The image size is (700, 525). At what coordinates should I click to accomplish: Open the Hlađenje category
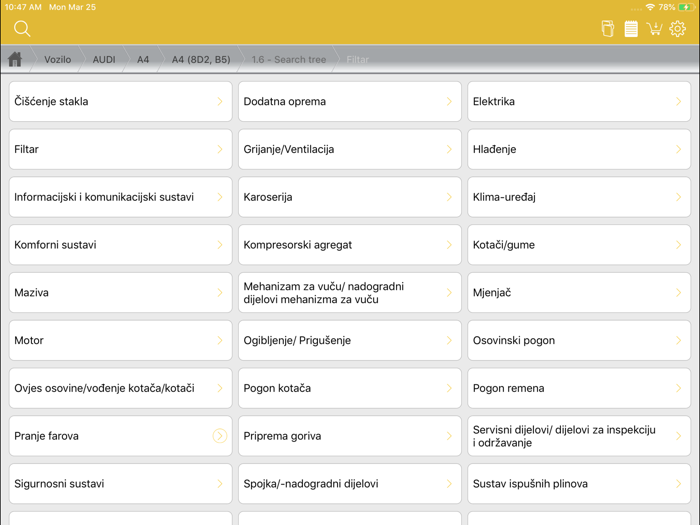[x=579, y=149]
